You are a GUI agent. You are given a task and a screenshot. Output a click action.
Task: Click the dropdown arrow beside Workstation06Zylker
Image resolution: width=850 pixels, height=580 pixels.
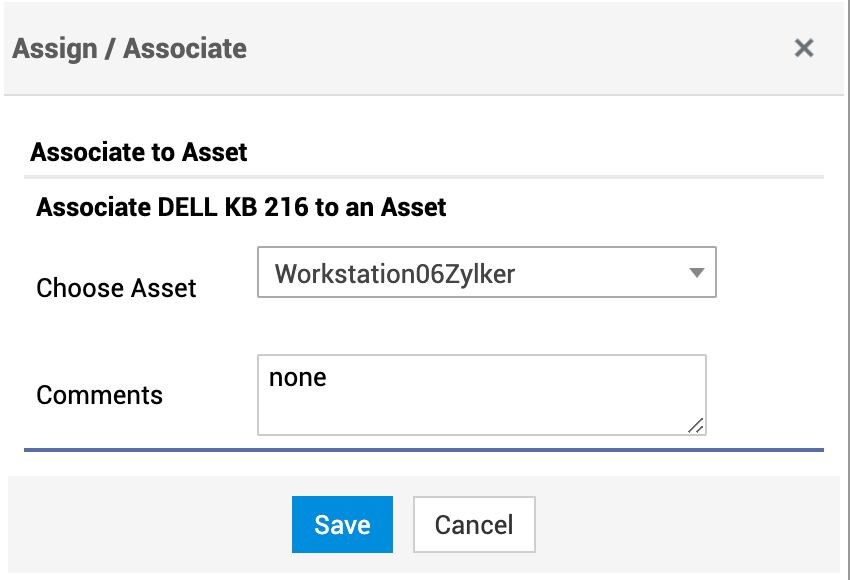click(697, 273)
